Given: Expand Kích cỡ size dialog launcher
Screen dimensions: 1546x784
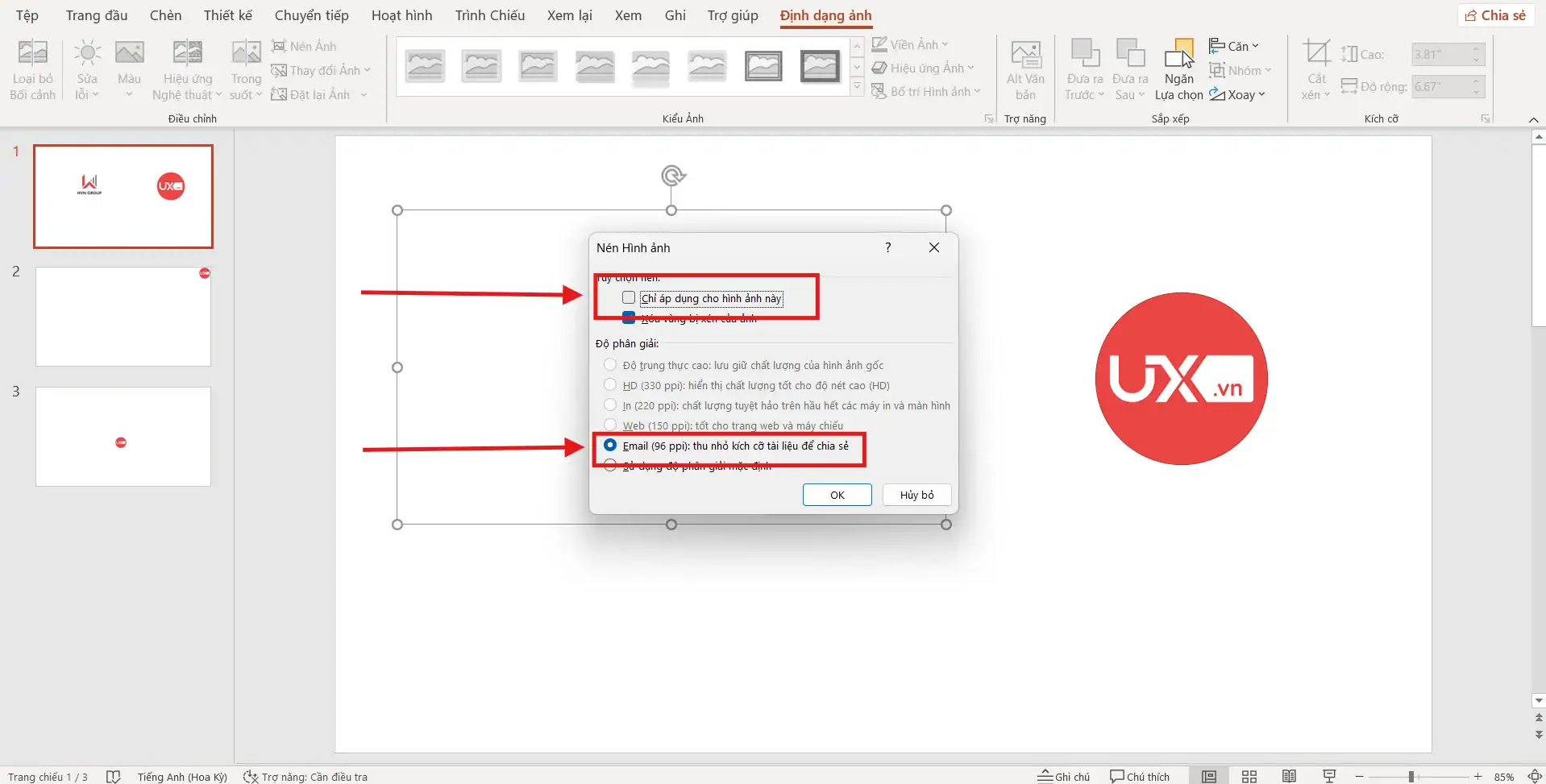Looking at the screenshot, I should coord(1486,119).
